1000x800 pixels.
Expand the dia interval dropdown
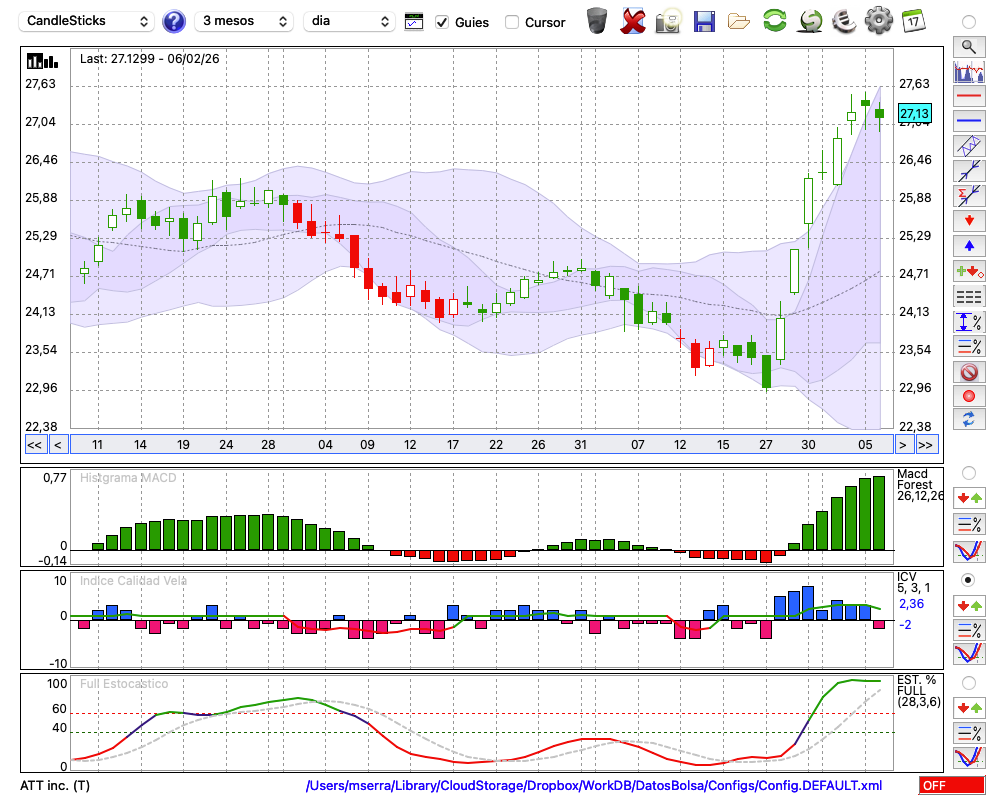[x=349, y=21]
